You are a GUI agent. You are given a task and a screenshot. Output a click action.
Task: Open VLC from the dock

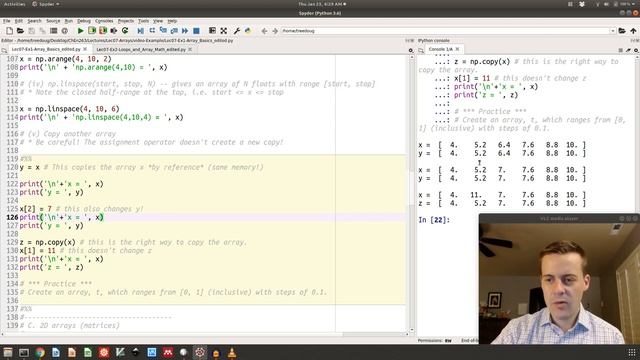[x=231, y=352]
